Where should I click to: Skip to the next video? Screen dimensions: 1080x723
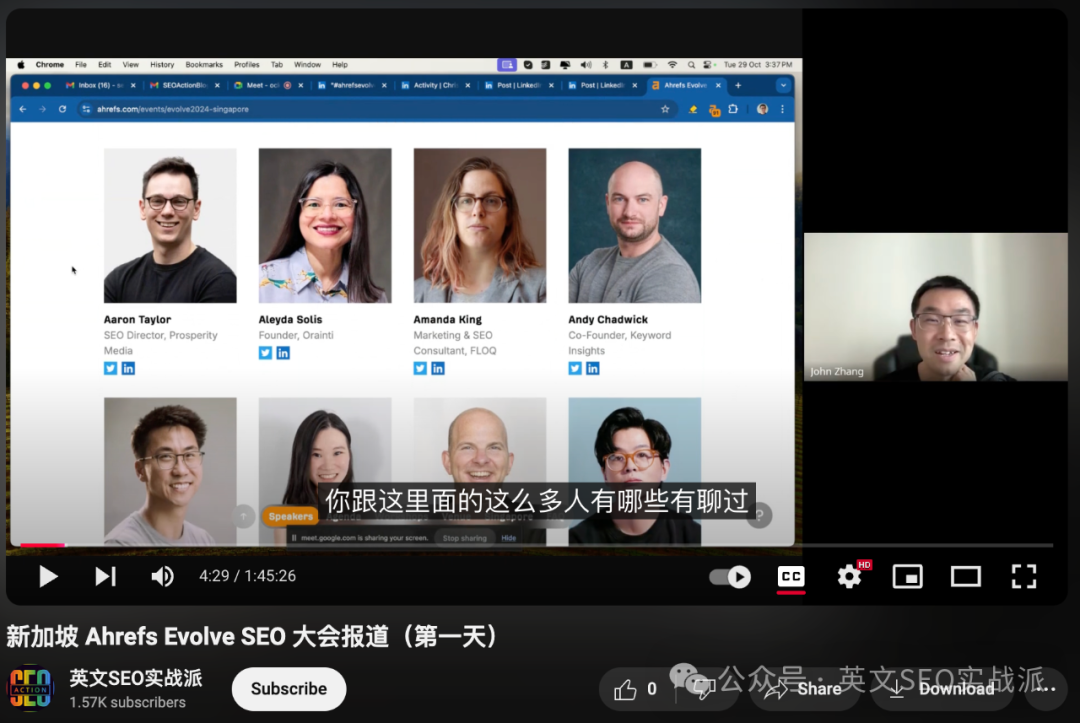tap(105, 576)
